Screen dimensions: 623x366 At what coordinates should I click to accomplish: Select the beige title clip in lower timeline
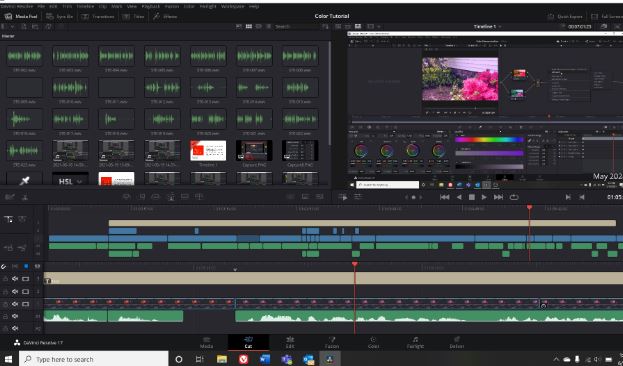pyautogui.click(x=333, y=278)
